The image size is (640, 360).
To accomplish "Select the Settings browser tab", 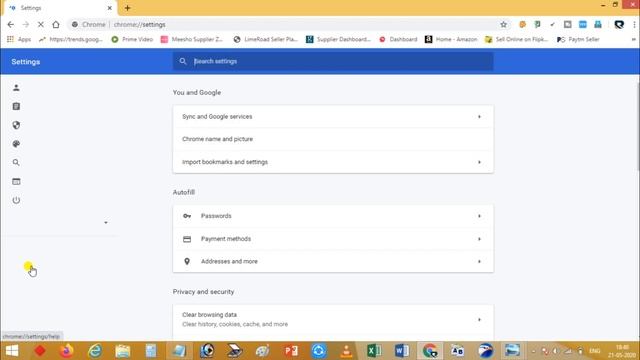I will [x=60, y=8].
